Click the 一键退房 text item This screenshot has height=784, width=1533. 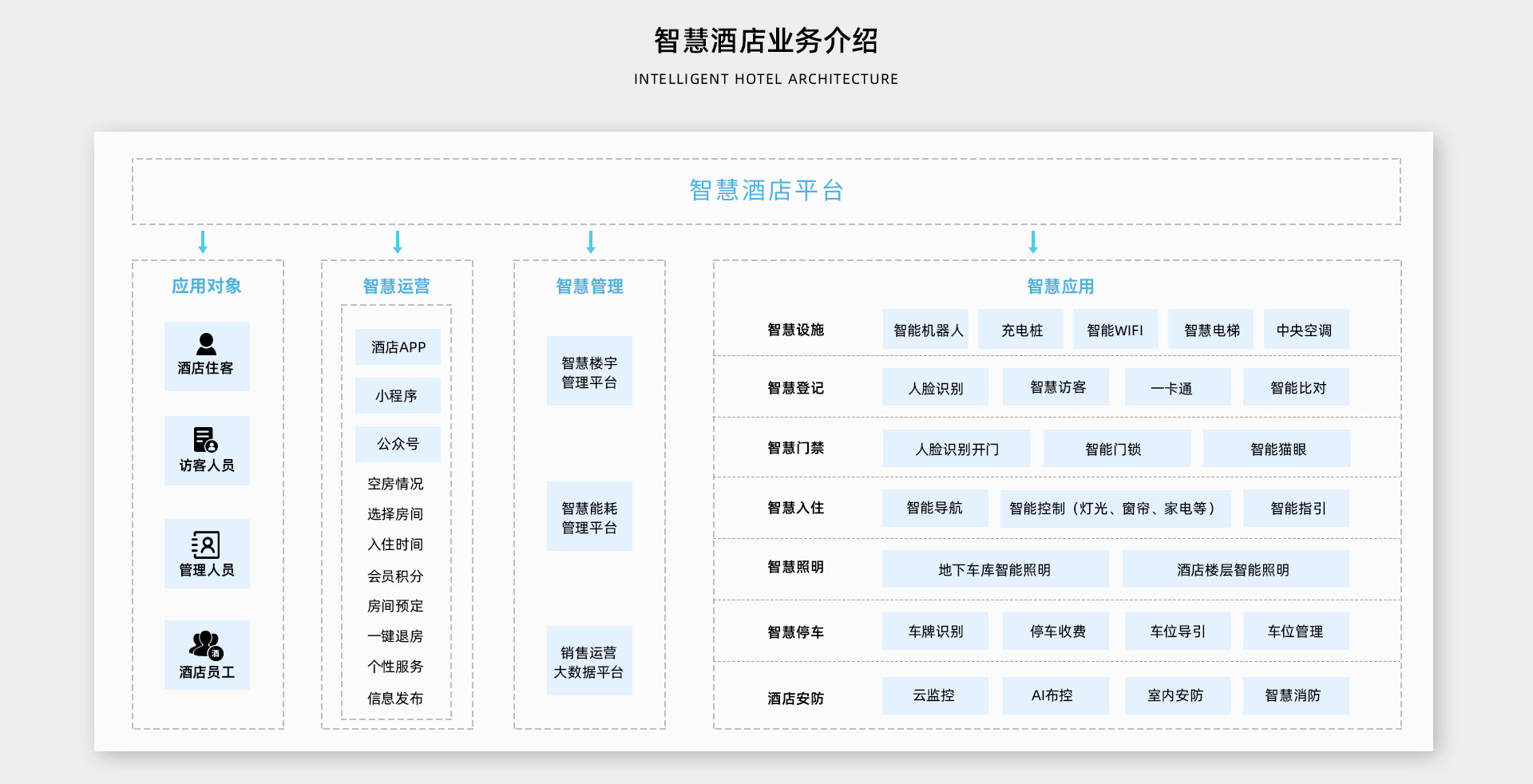(395, 636)
